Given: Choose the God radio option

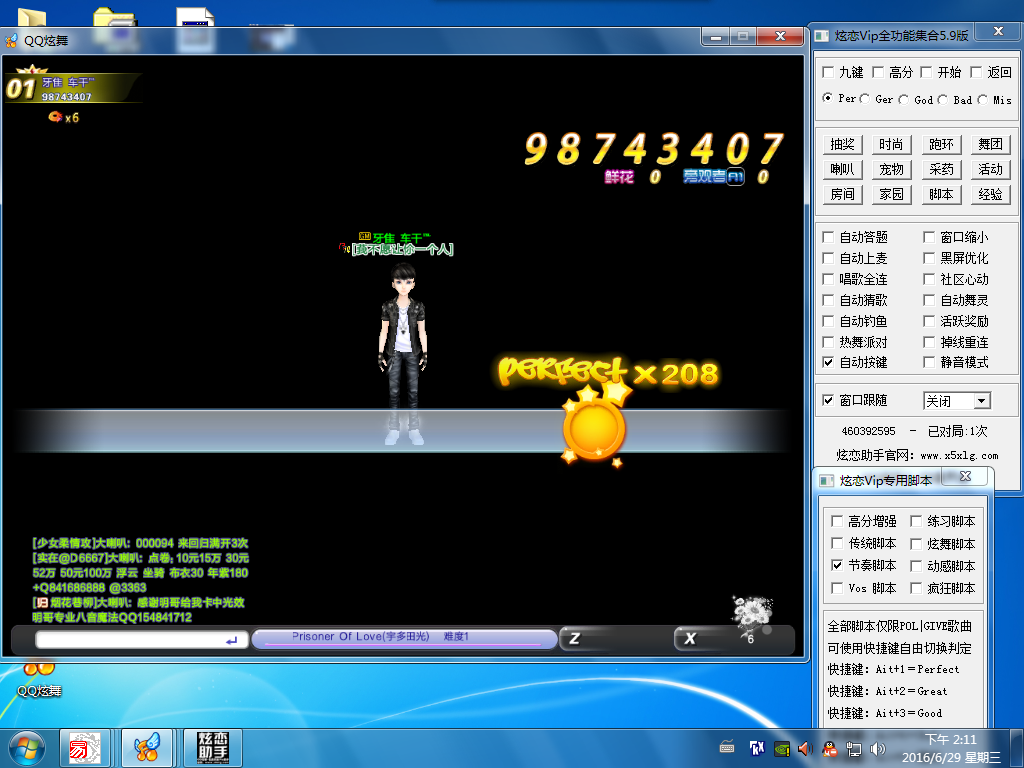Looking at the screenshot, I should 903,99.
